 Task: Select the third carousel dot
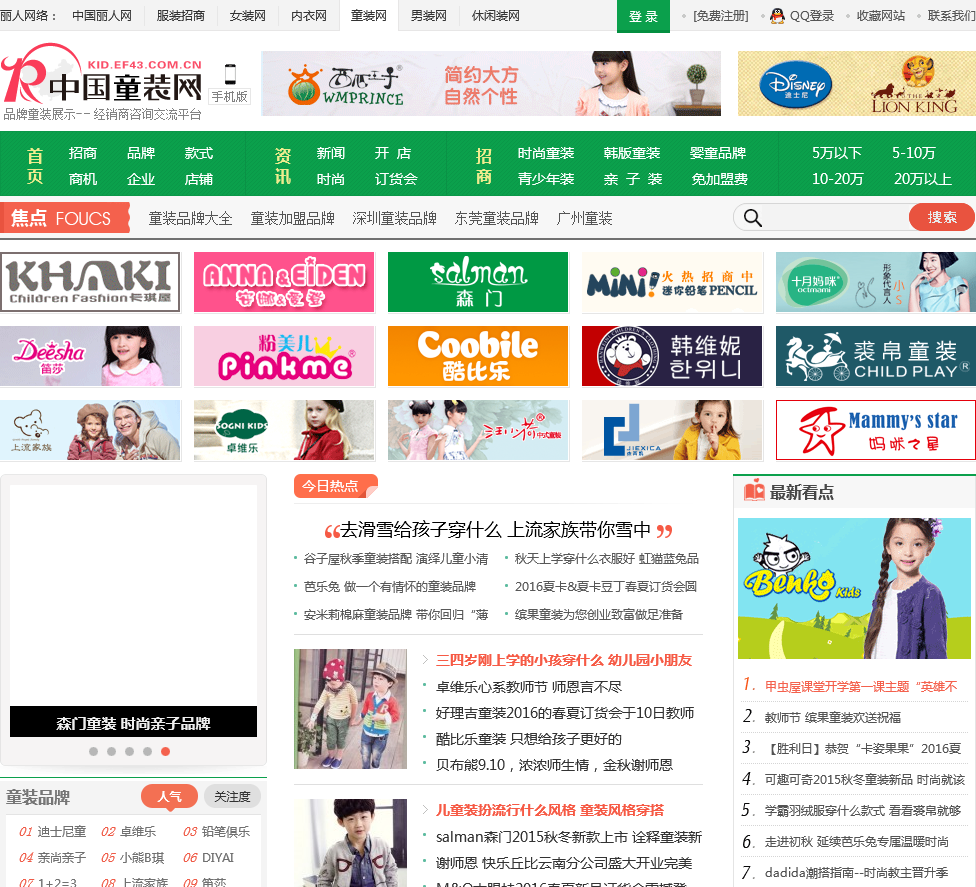pyautogui.click(x=129, y=751)
